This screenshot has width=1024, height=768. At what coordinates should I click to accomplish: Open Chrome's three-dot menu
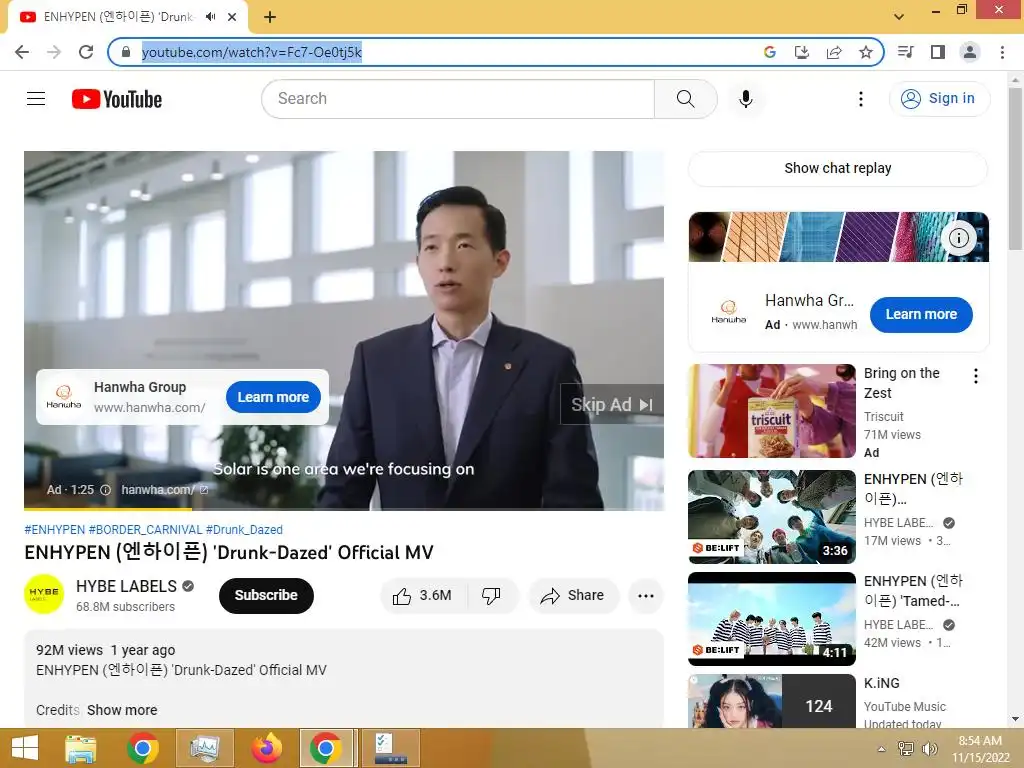[1002, 52]
